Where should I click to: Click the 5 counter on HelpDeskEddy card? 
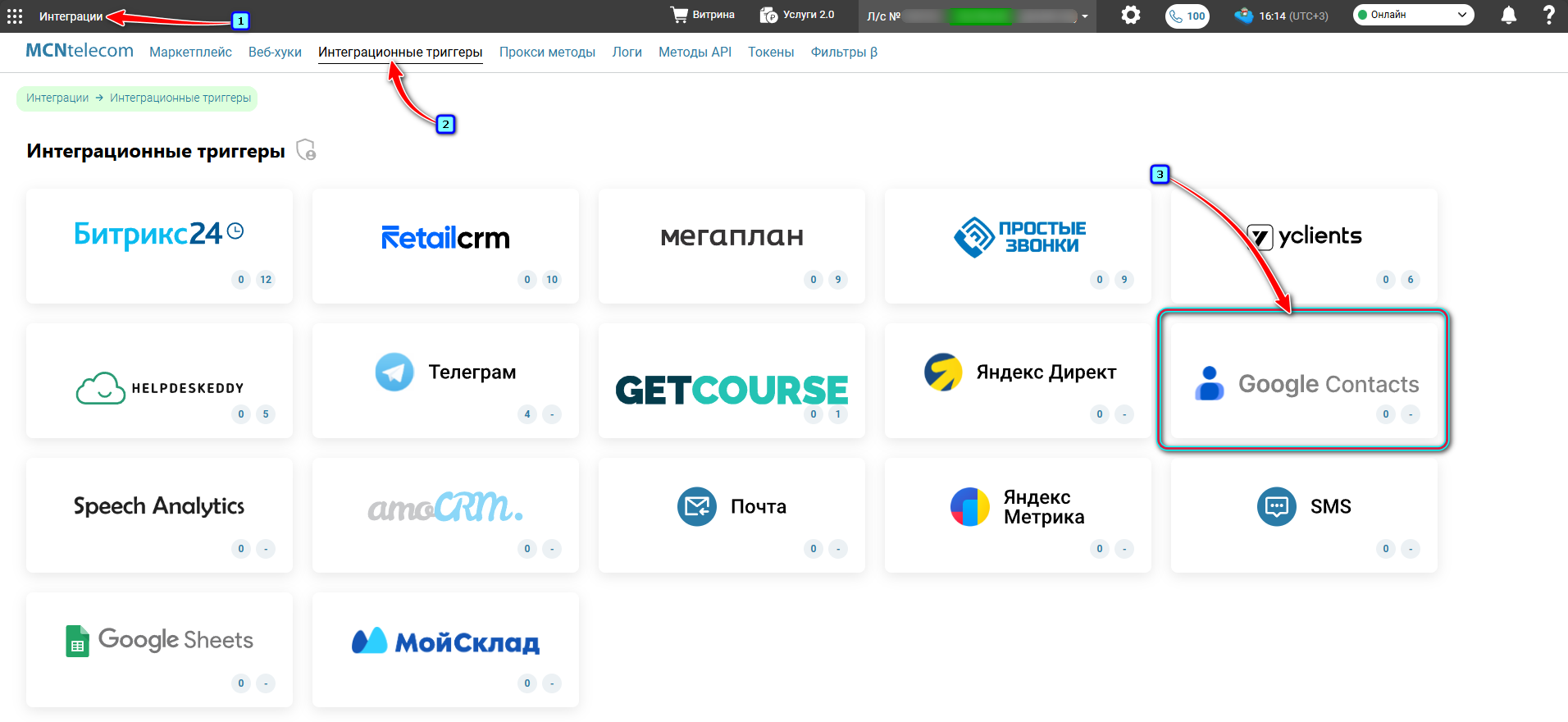266,414
